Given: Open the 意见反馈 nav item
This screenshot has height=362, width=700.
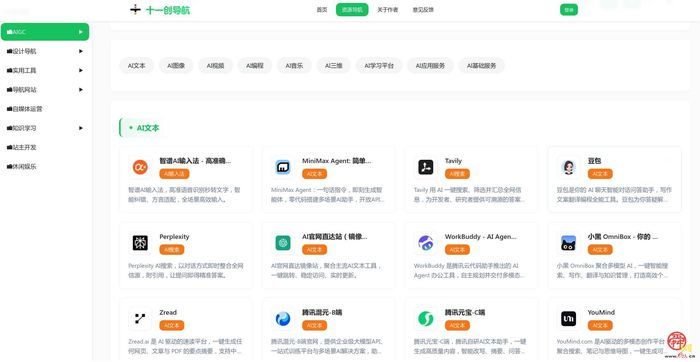Looking at the screenshot, I should 423,10.
